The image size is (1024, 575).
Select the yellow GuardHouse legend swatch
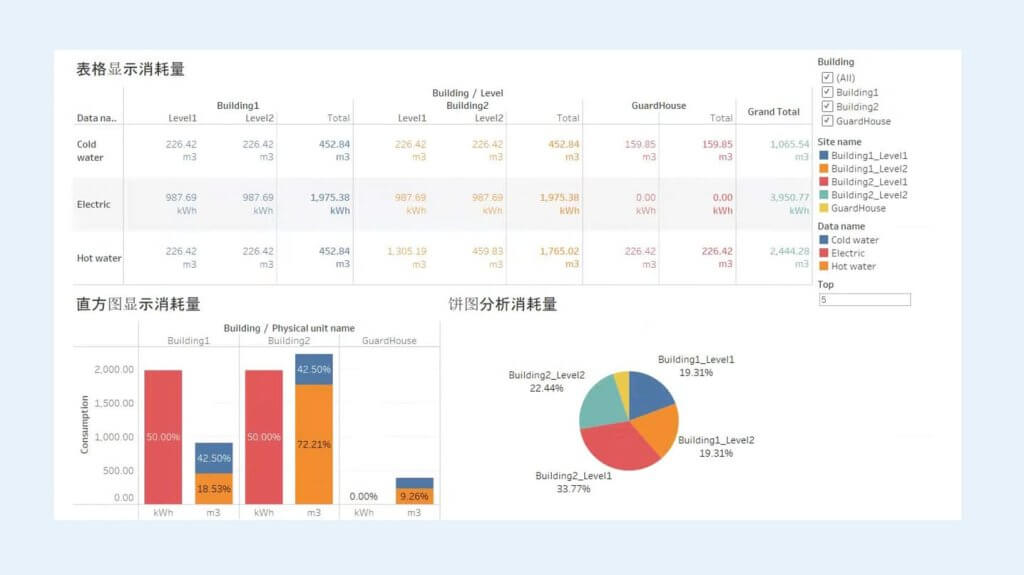click(x=824, y=208)
